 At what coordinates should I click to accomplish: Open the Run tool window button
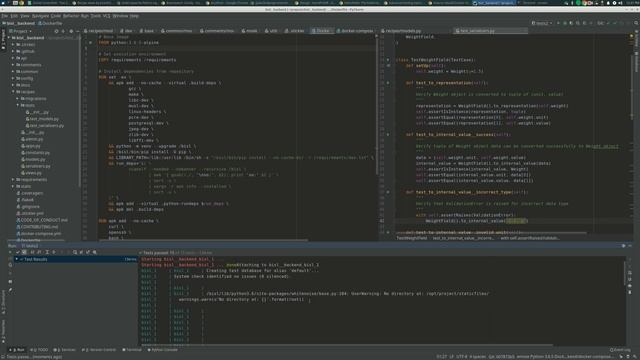click(x=17, y=350)
